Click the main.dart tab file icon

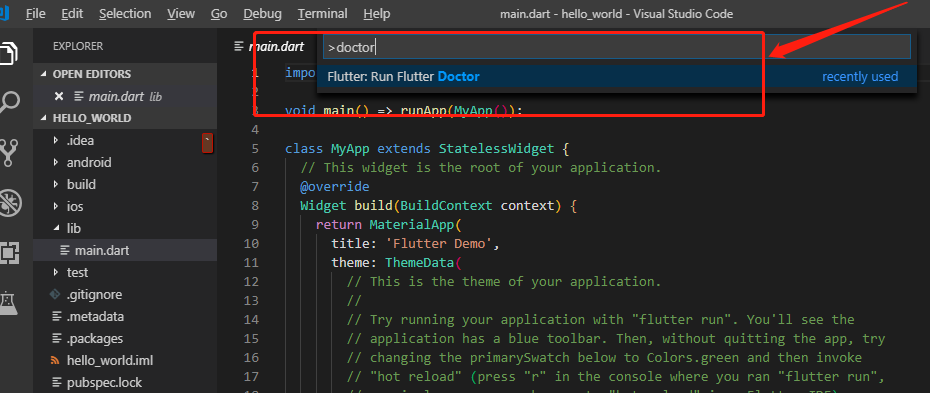pos(239,46)
